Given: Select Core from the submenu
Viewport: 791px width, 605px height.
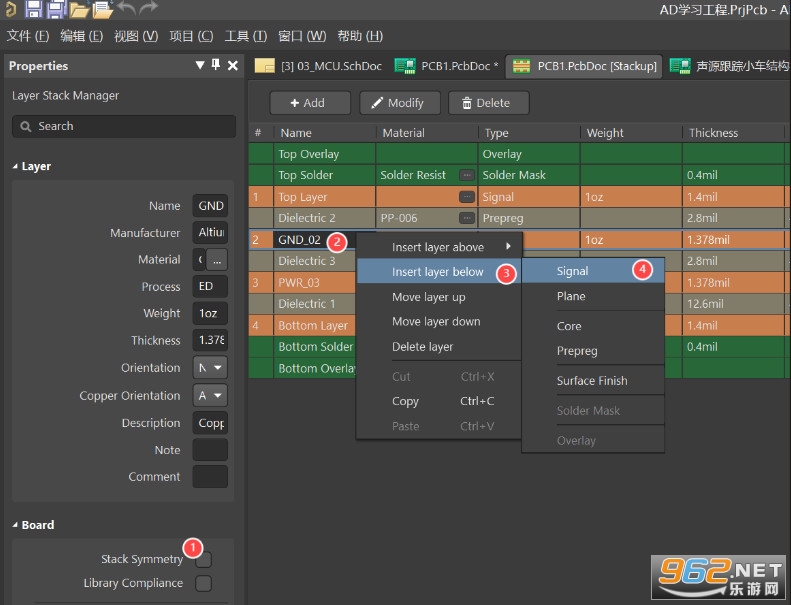Looking at the screenshot, I should point(593,326).
